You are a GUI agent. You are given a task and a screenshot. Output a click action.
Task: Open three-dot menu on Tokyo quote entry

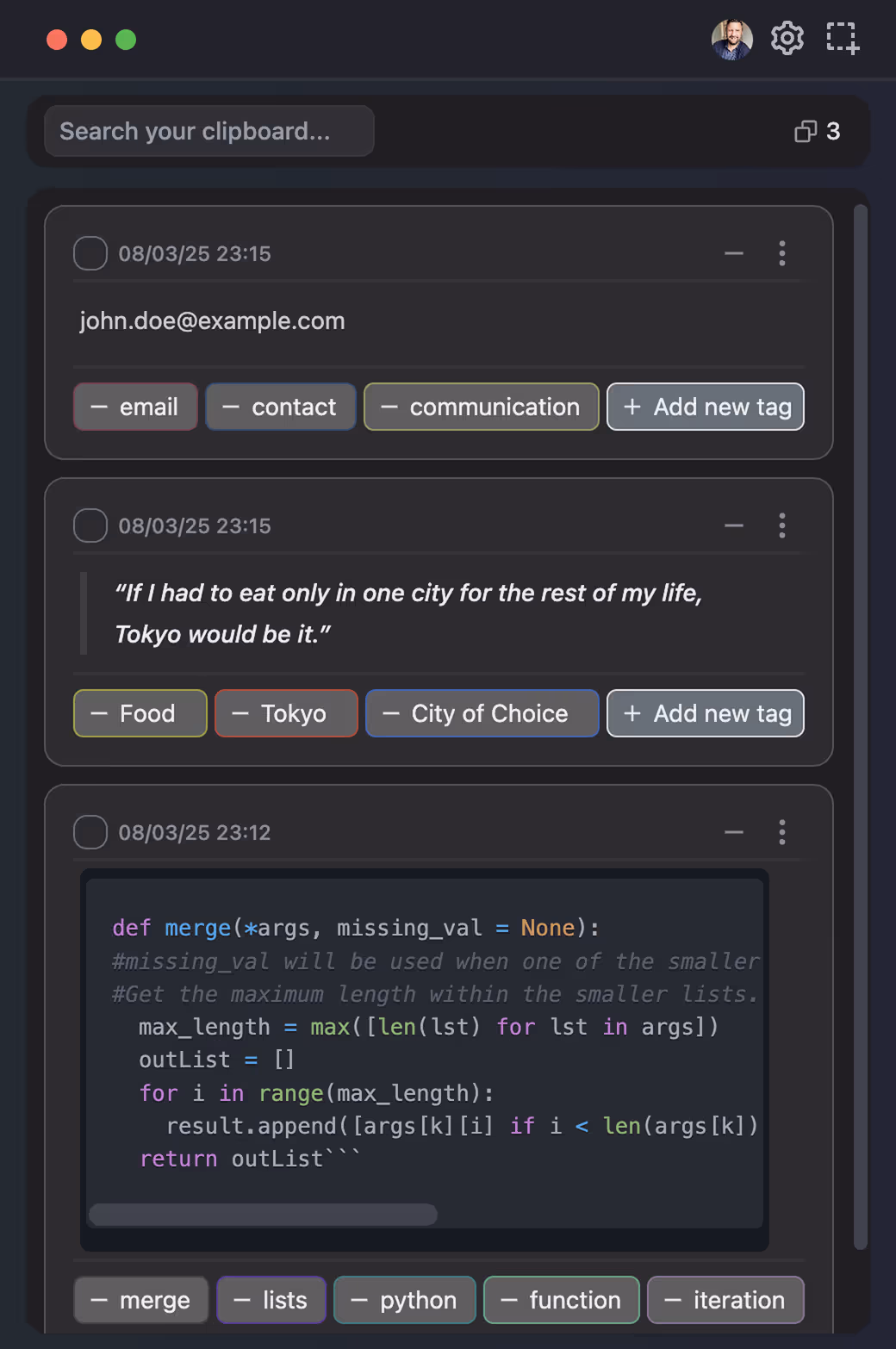tap(781, 525)
